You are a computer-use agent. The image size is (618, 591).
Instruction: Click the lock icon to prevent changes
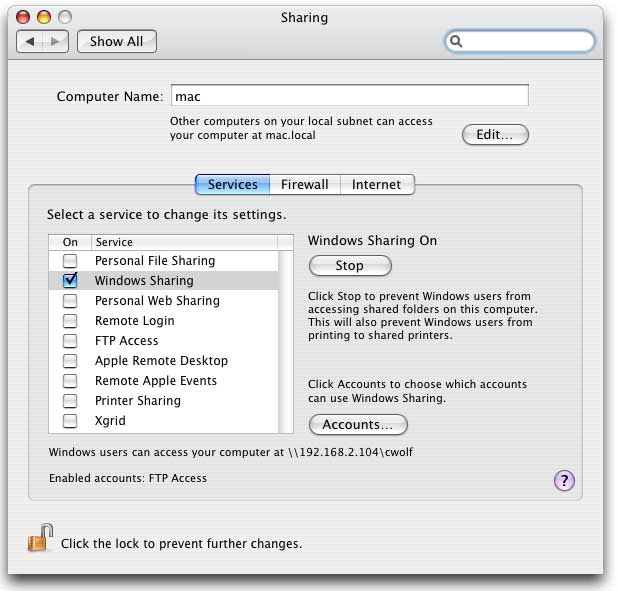(x=39, y=541)
